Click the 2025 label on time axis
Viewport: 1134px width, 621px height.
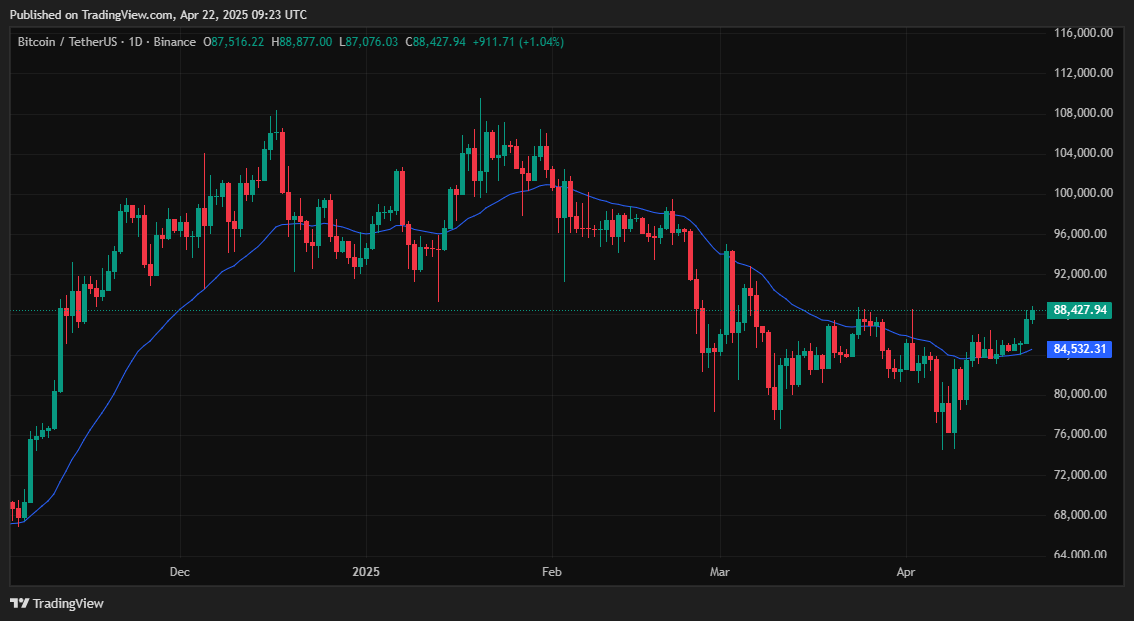click(x=366, y=572)
